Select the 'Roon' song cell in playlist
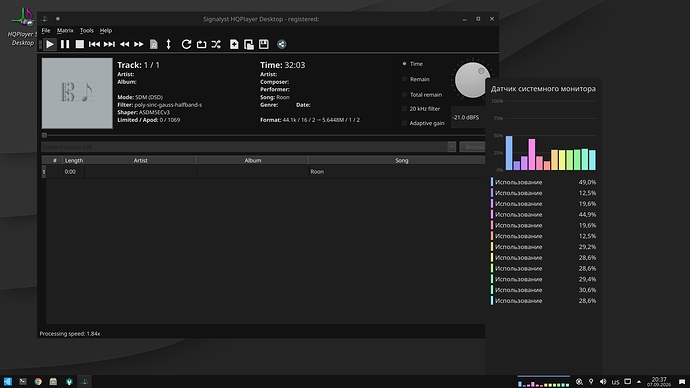 (397, 172)
